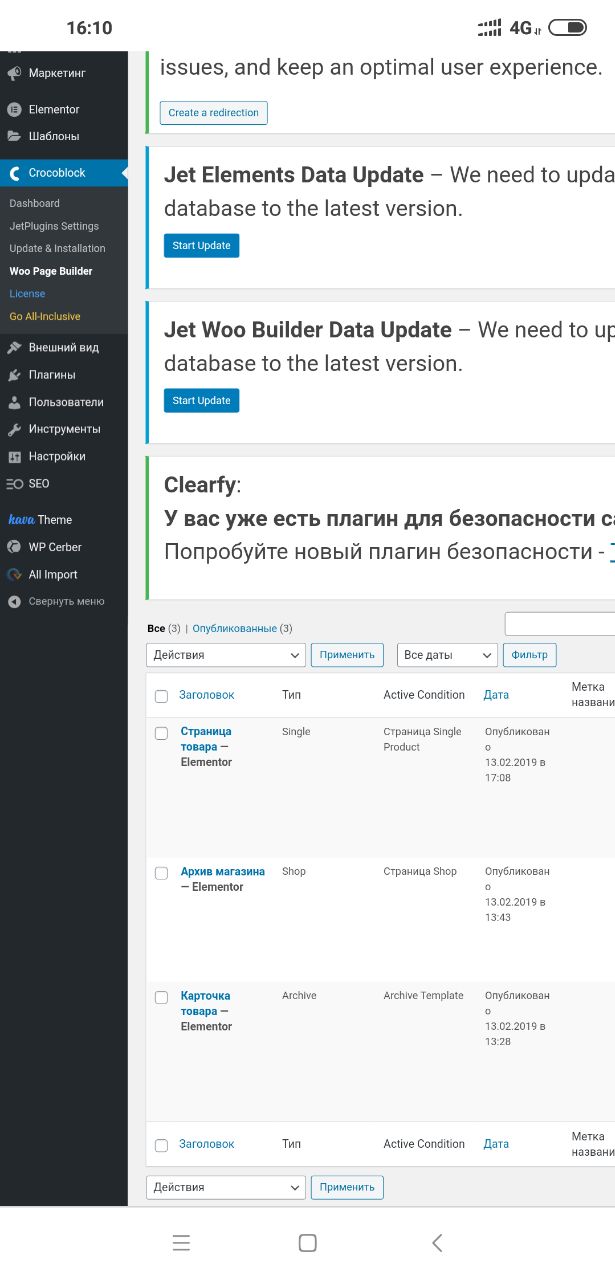Viewport: 615px width, 1280px height.
Task: Click the Внешний вид brush icon
Action: (x=14, y=348)
